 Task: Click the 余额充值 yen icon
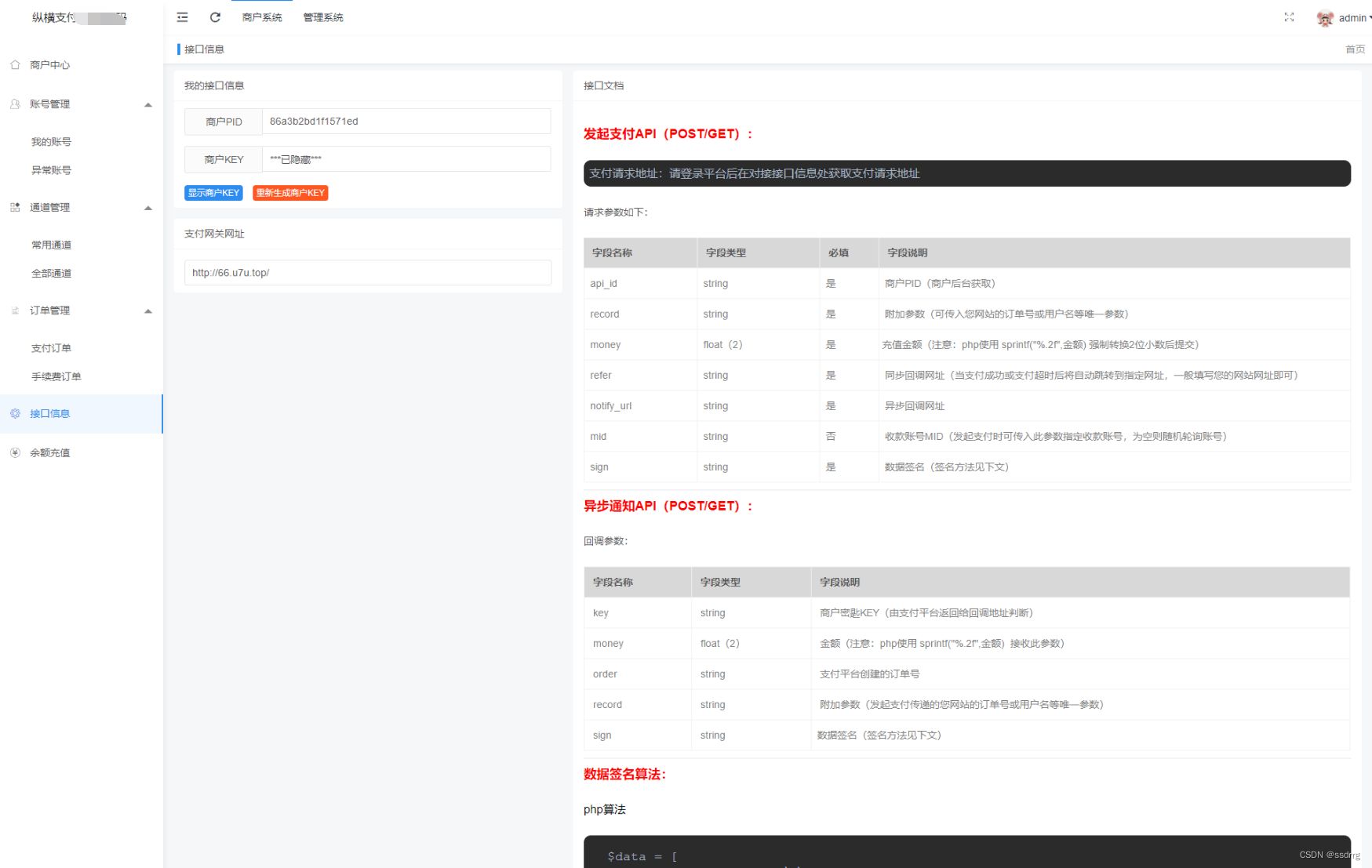coord(15,453)
